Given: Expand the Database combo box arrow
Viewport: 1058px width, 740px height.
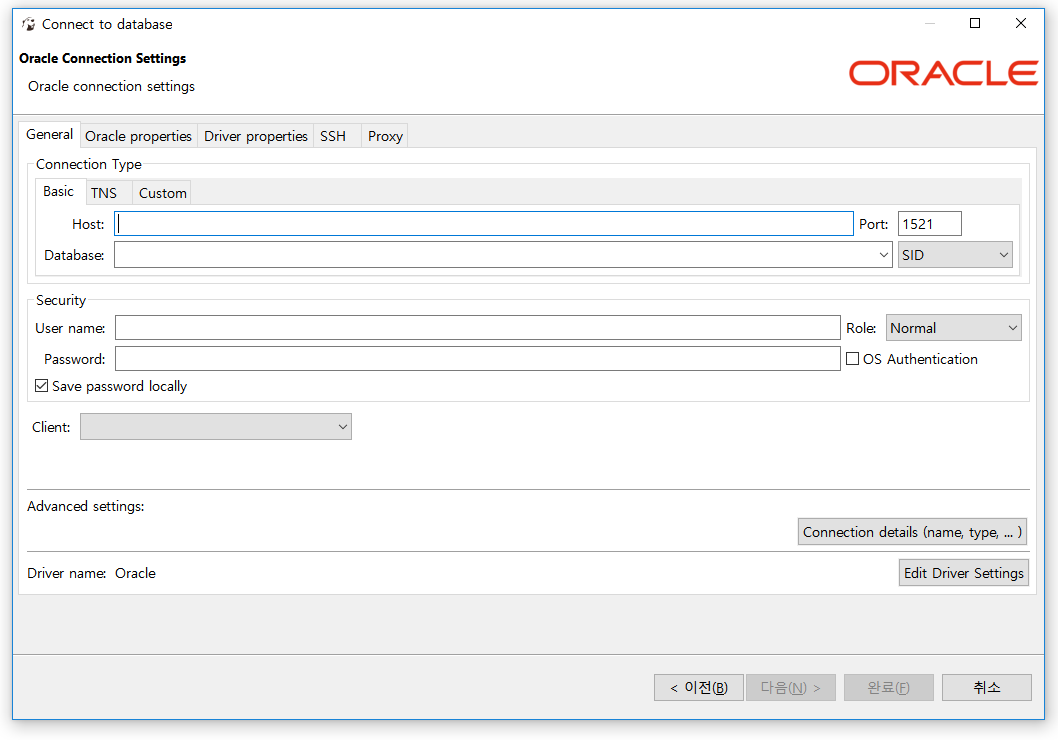Looking at the screenshot, I should (883, 255).
